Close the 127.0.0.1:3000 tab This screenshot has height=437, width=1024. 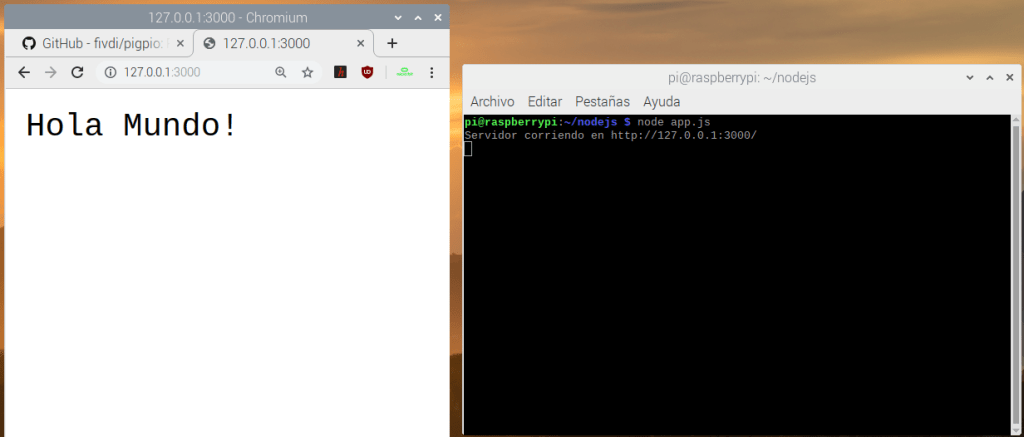point(359,43)
